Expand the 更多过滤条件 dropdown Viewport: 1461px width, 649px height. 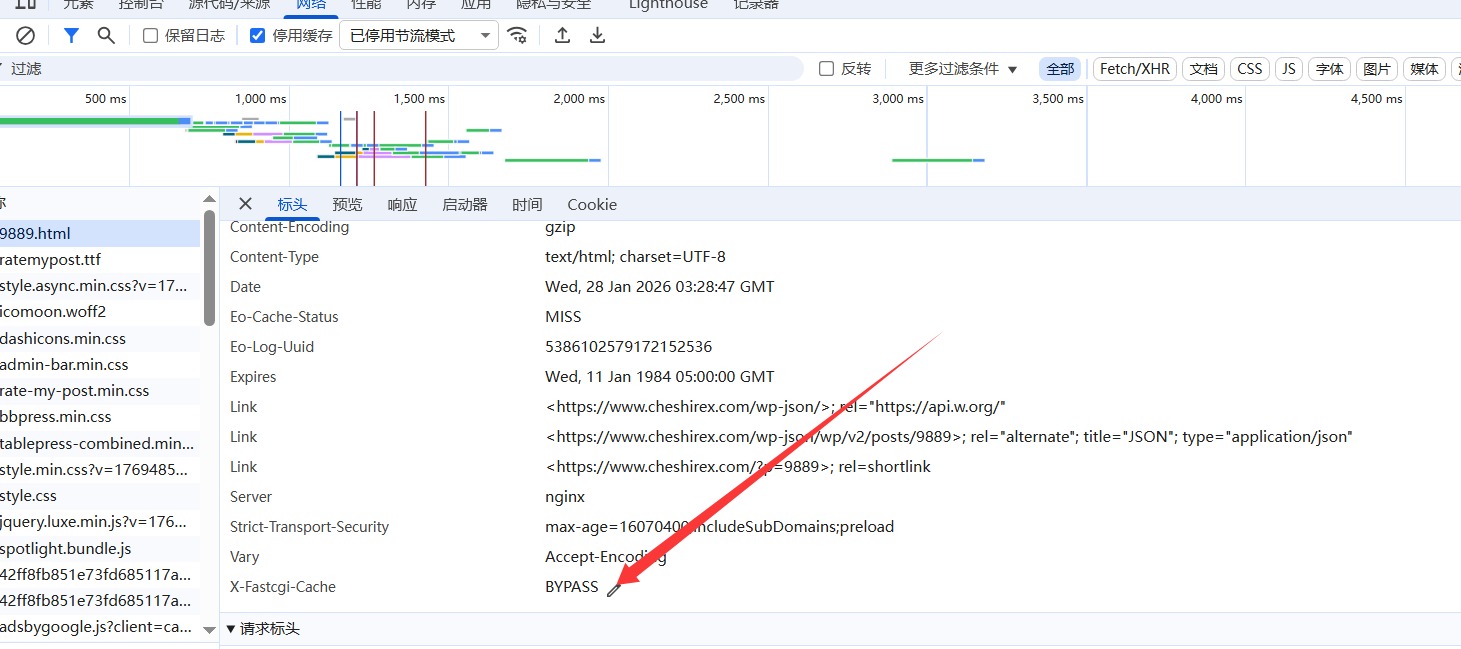[962, 69]
